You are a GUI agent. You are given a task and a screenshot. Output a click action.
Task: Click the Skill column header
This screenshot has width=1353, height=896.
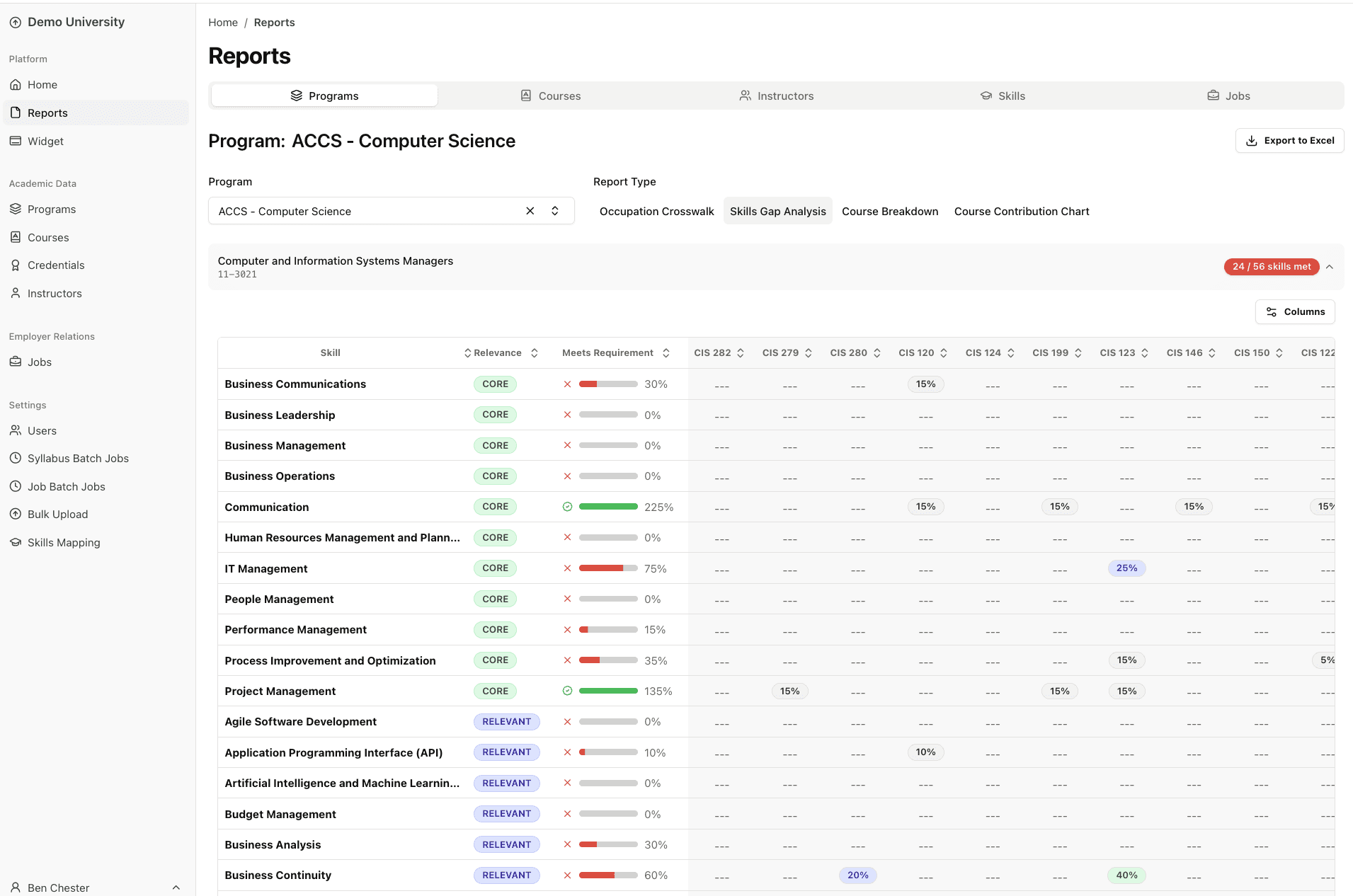(x=330, y=353)
